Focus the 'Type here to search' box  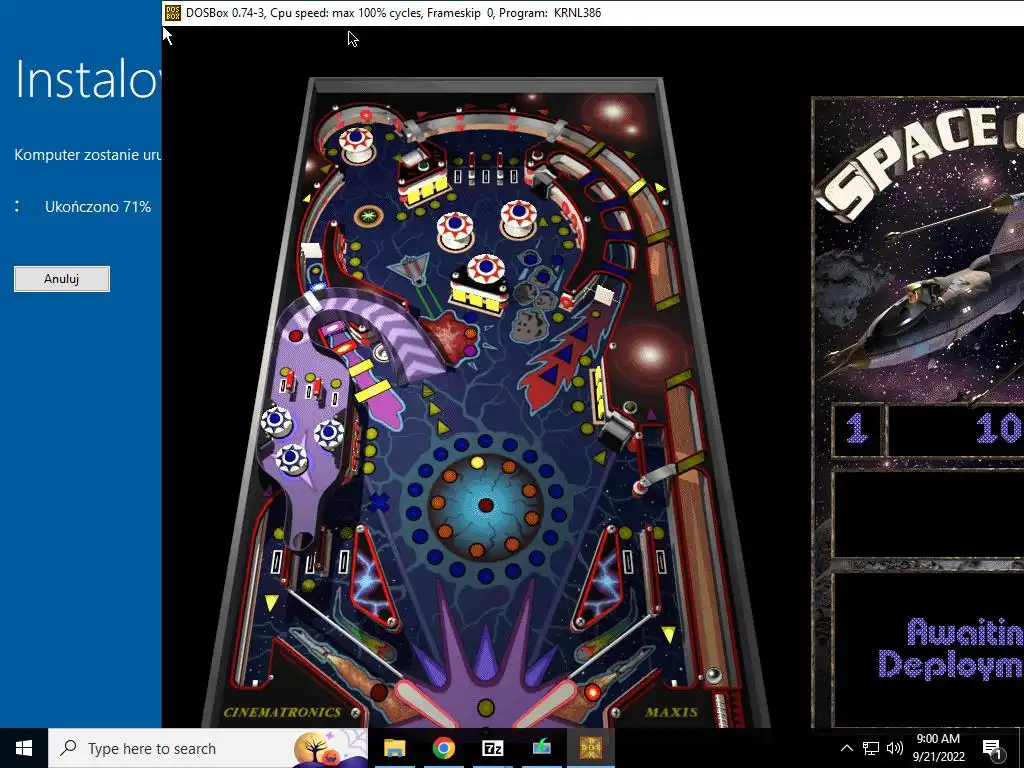pos(208,748)
